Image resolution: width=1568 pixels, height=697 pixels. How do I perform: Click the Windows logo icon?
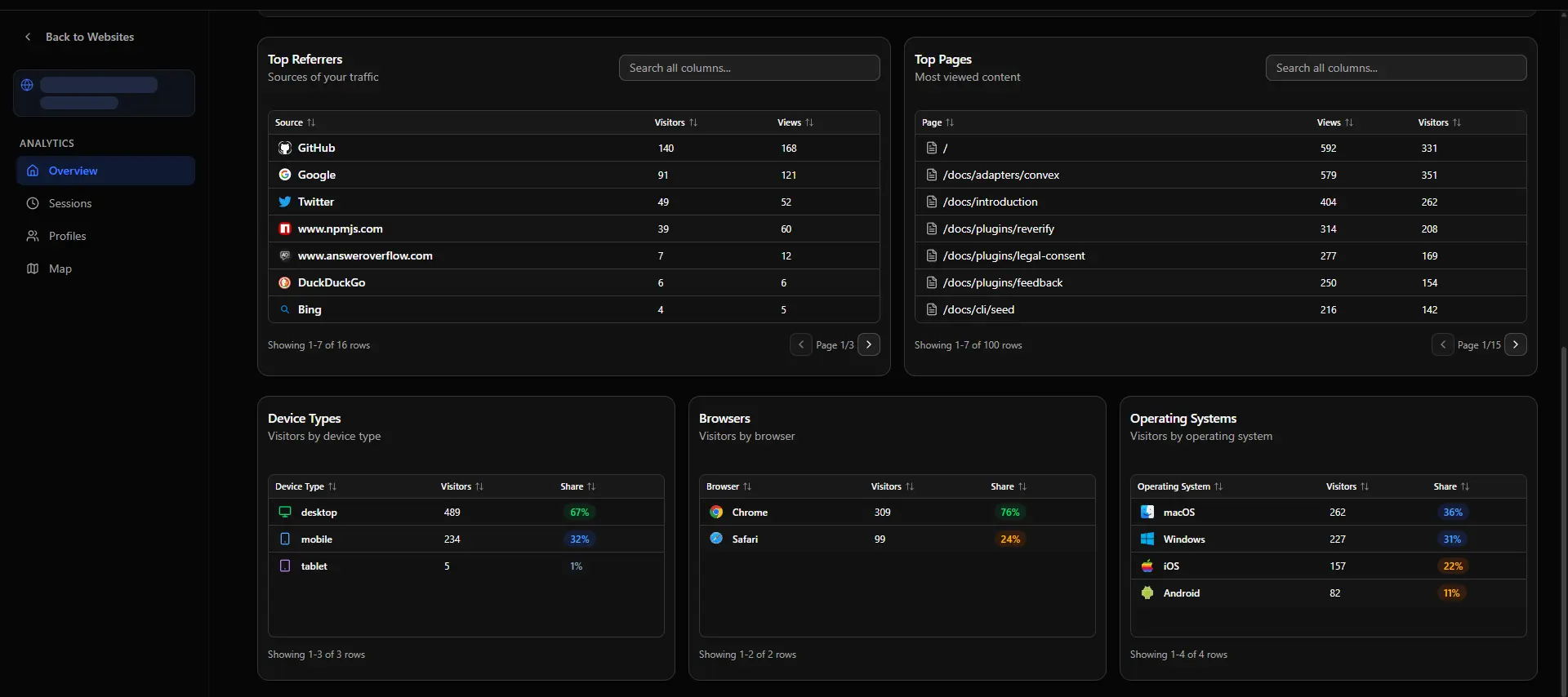tap(1147, 539)
